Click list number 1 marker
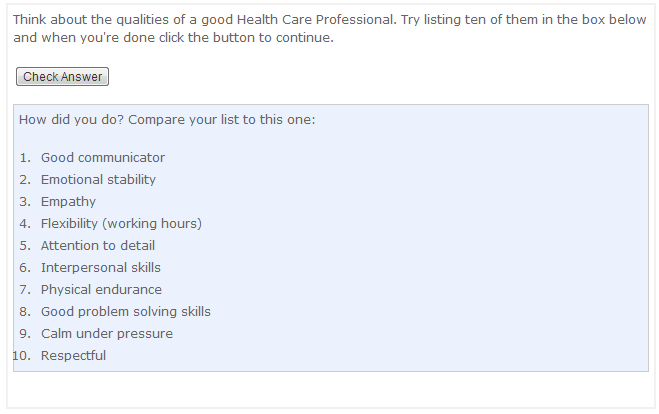 [25, 158]
